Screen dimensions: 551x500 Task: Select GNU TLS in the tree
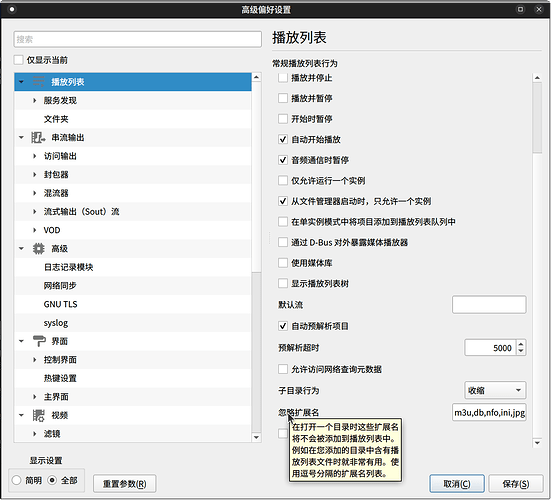60,304
